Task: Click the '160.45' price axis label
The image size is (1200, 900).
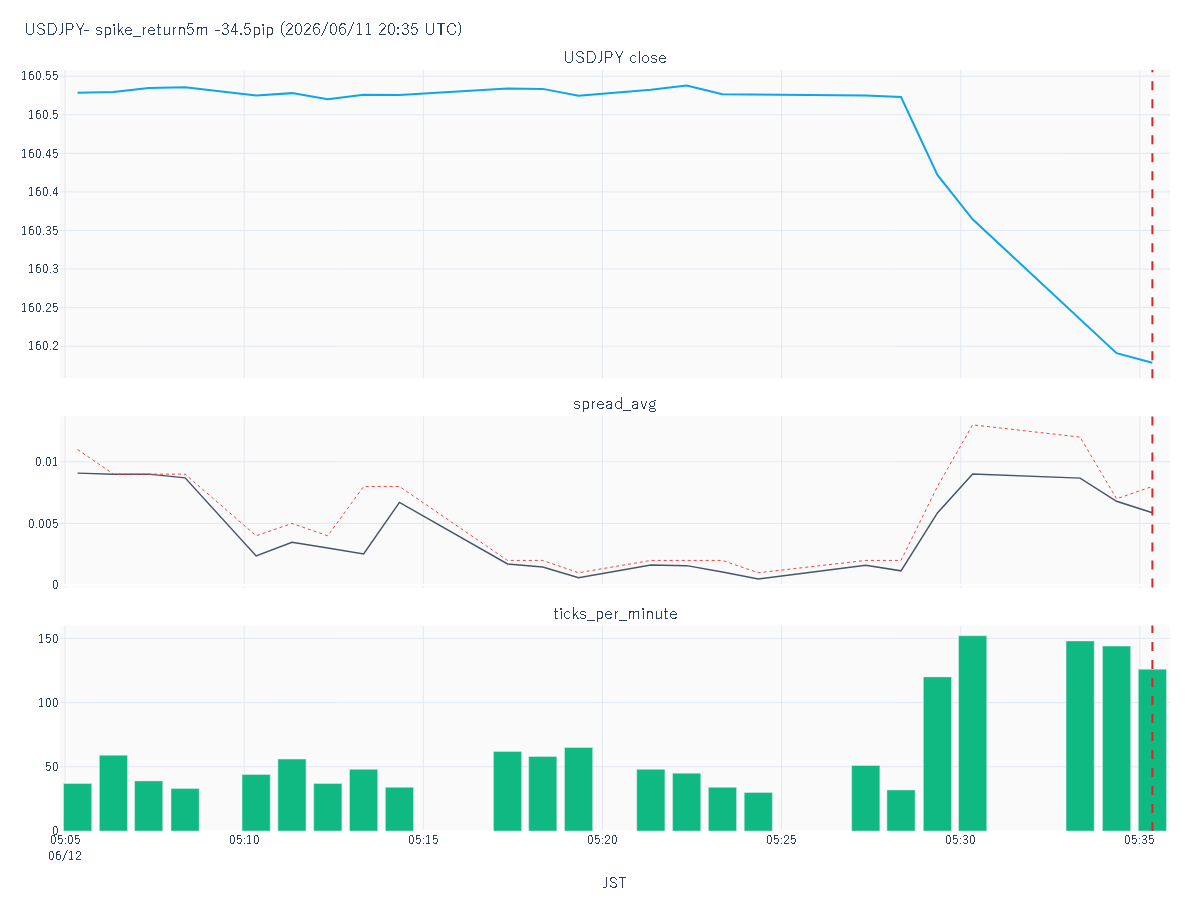Action: coord(40,153)
